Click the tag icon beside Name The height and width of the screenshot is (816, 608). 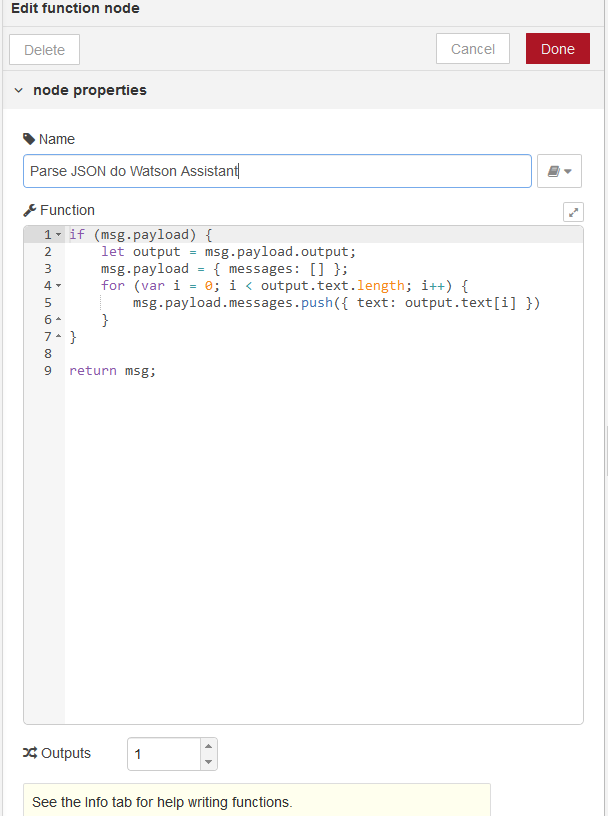[29, 139]
